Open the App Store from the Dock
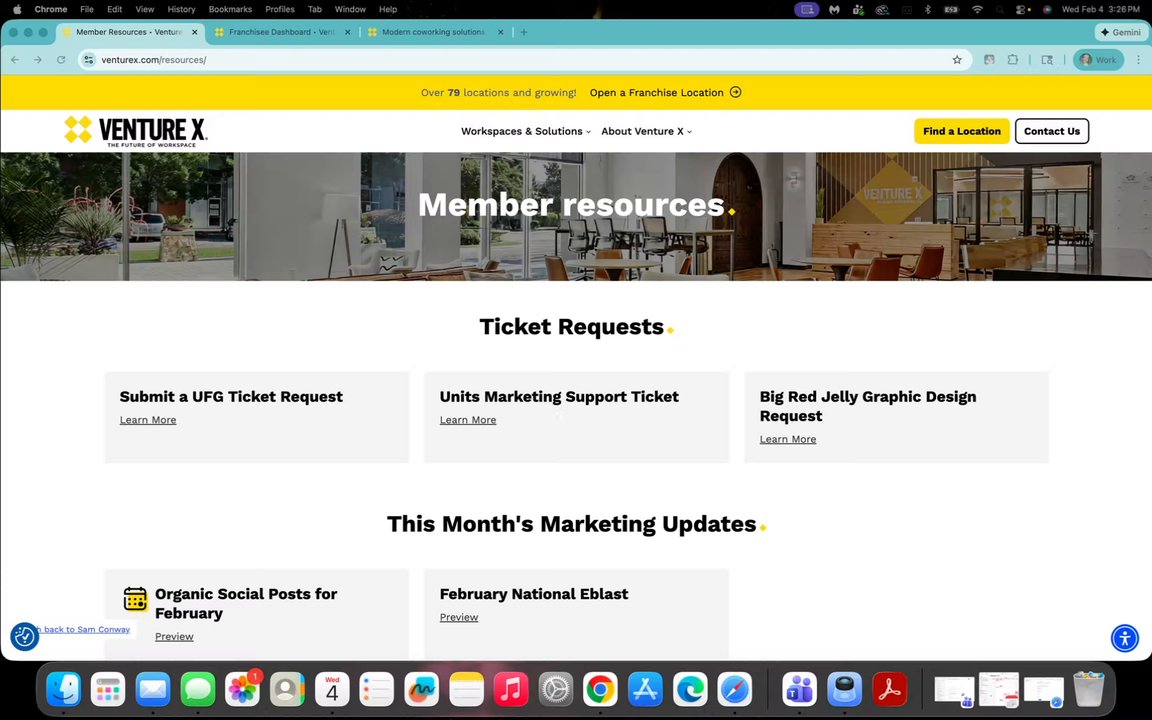This screenshot has height=720, width=1152. (646, 690)
